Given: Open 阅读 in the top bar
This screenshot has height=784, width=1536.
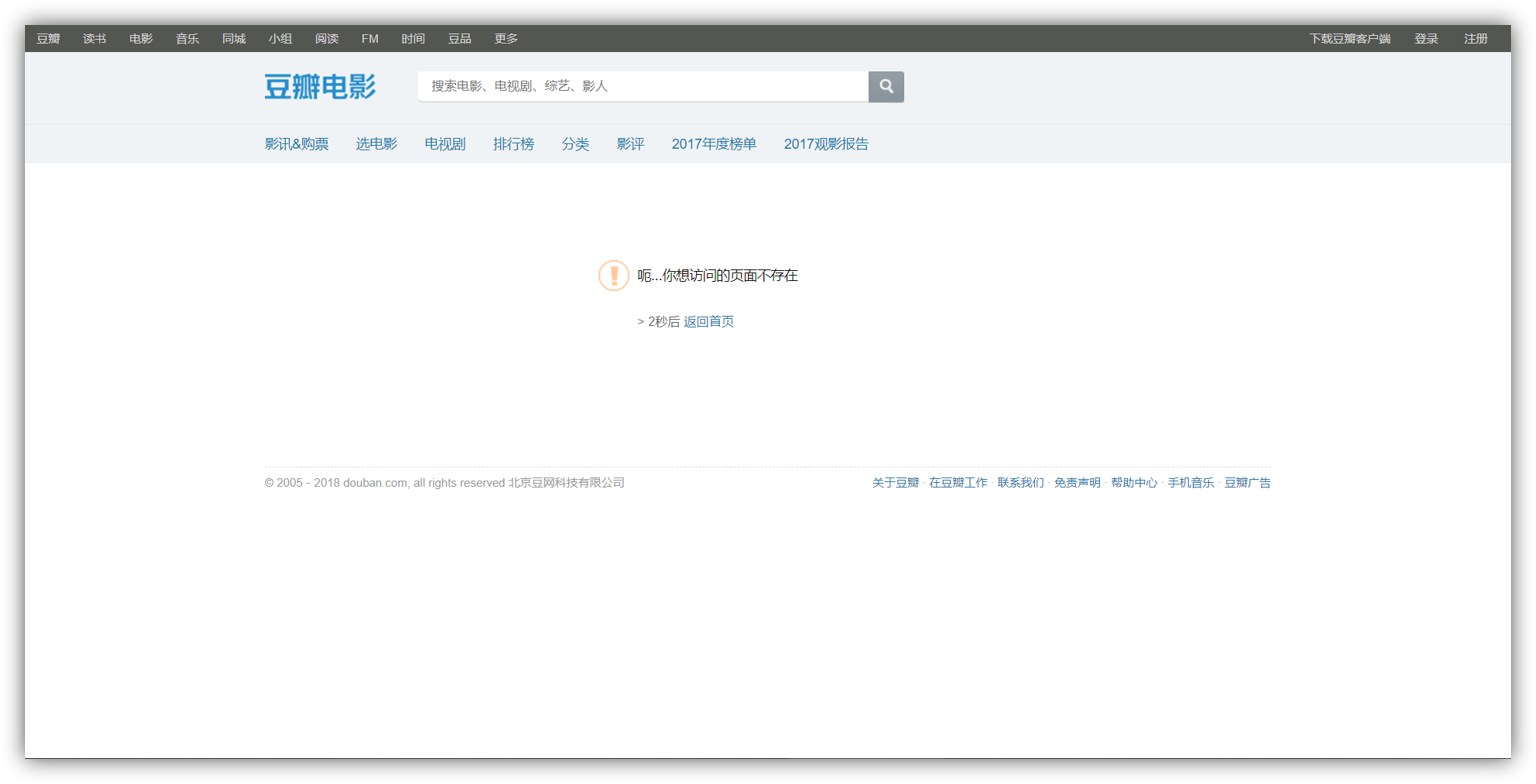Looking at the screenshot, I should (x=327, y=39).
